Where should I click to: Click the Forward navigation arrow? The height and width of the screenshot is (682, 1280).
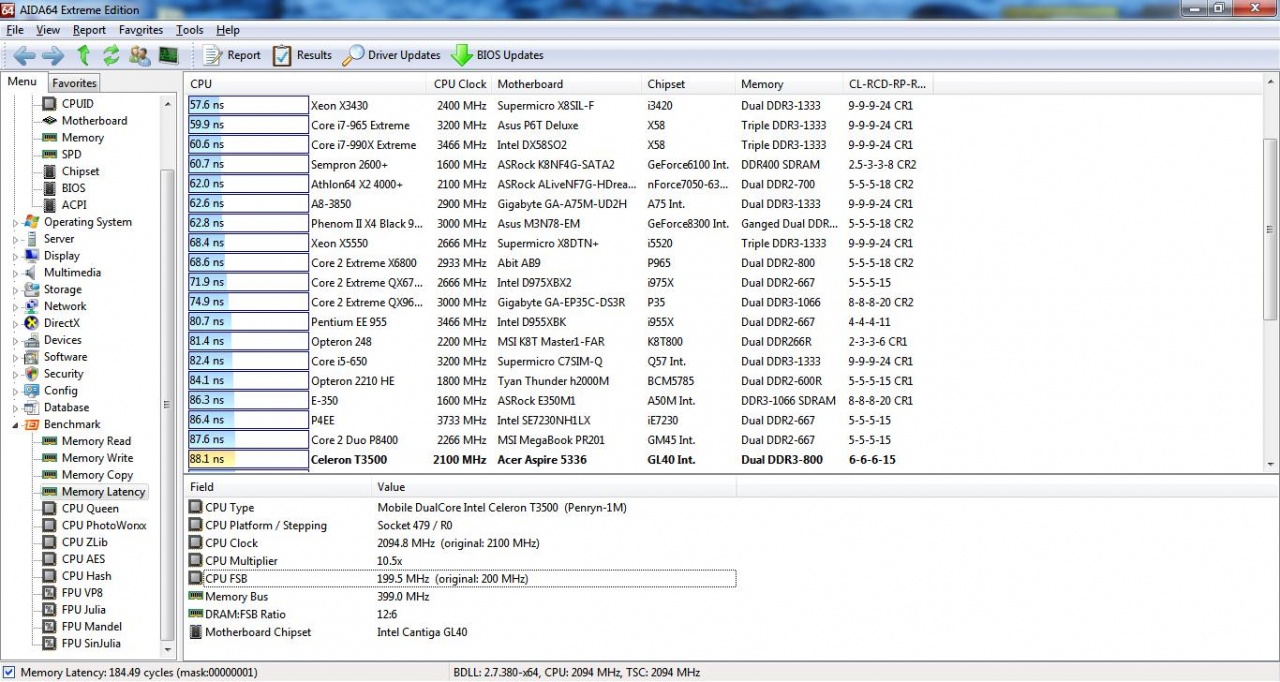[x=53, y=55]
